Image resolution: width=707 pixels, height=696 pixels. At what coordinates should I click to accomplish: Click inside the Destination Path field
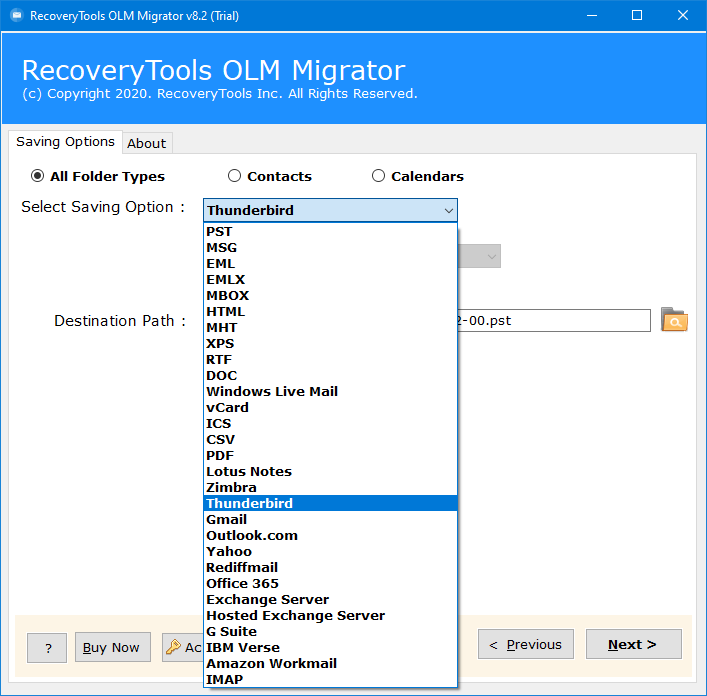coord(554,321)
